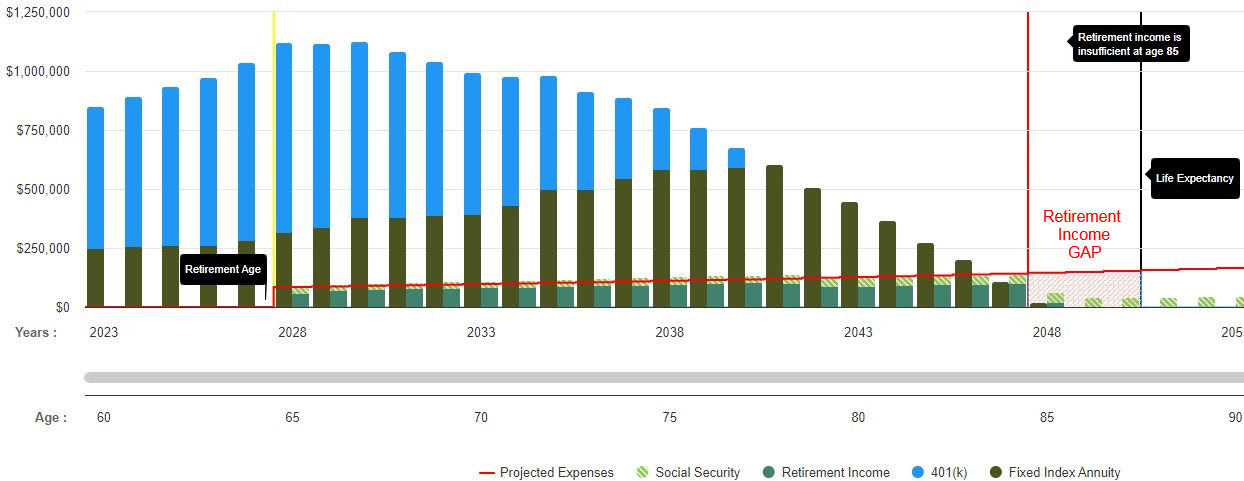Select the black Retirement Age callout
Screen dimensions: 1244x481
(222, 270)
